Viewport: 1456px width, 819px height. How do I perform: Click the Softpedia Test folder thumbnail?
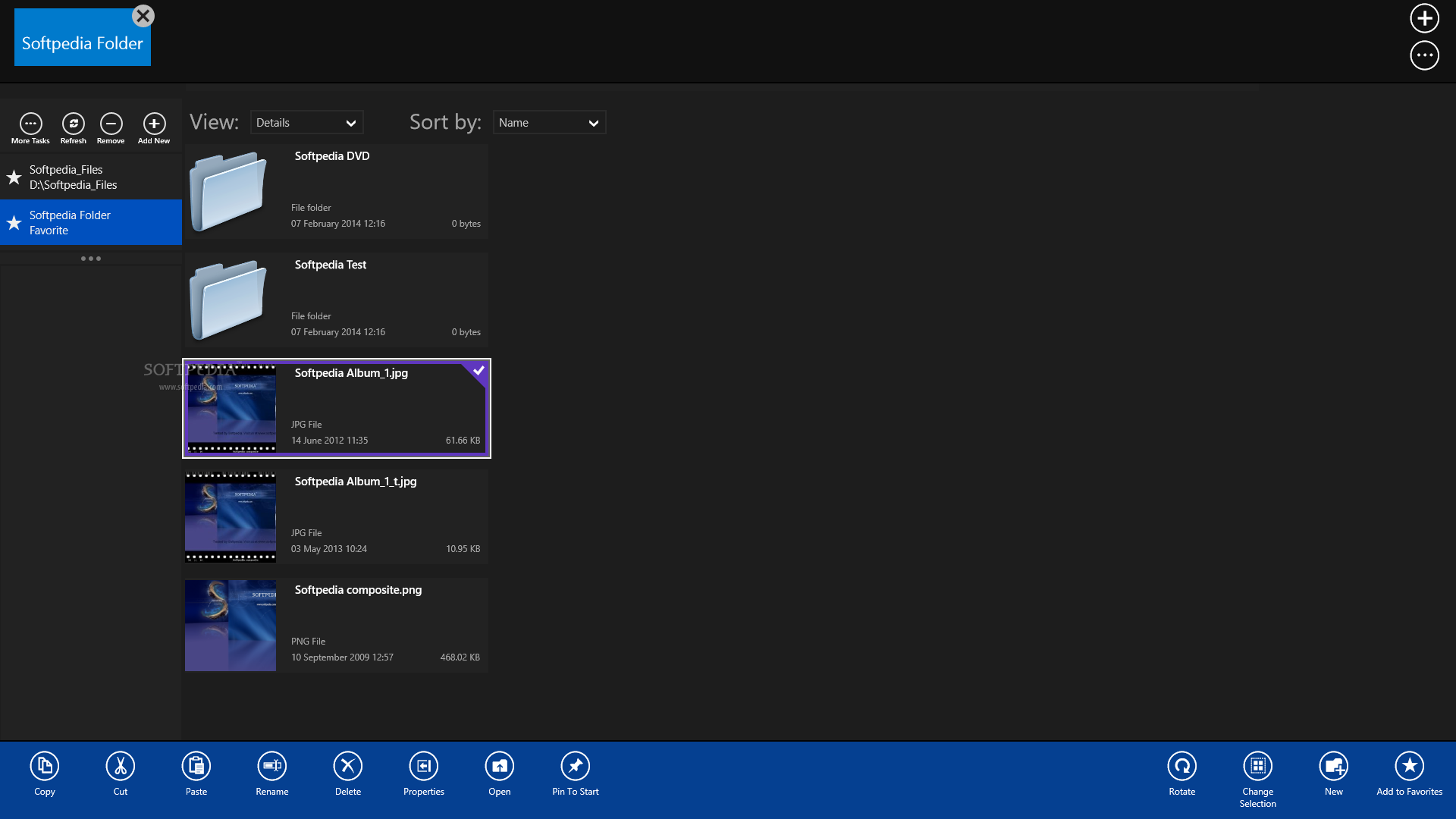tap(228, 300)
